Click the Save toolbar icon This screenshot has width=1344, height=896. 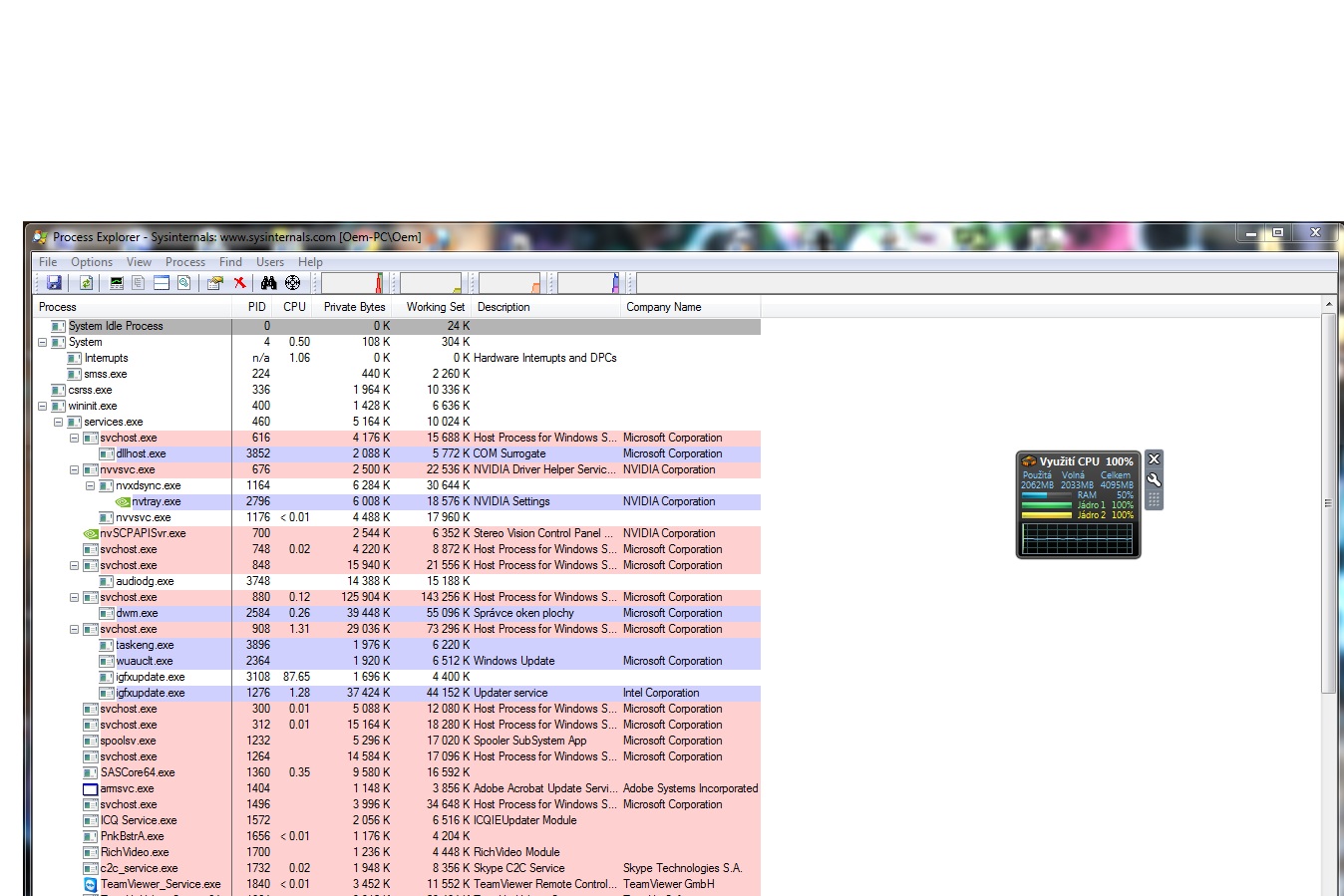[x=54, y=283]
